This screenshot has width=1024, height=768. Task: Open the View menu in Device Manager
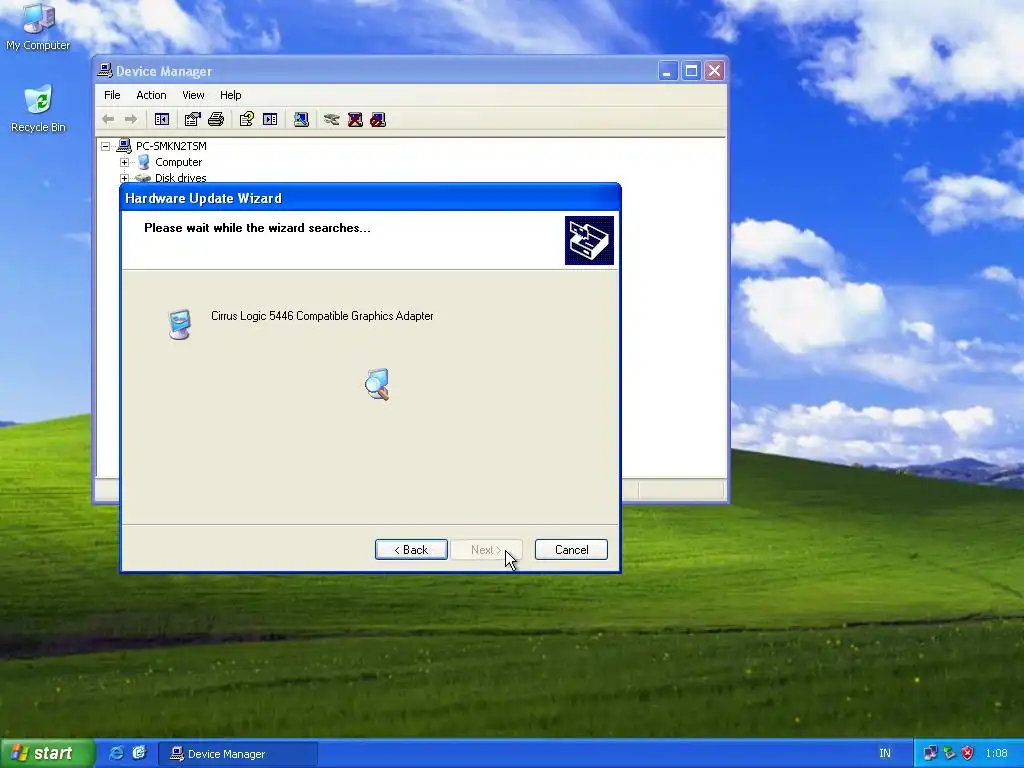click(x=193, y=95)
